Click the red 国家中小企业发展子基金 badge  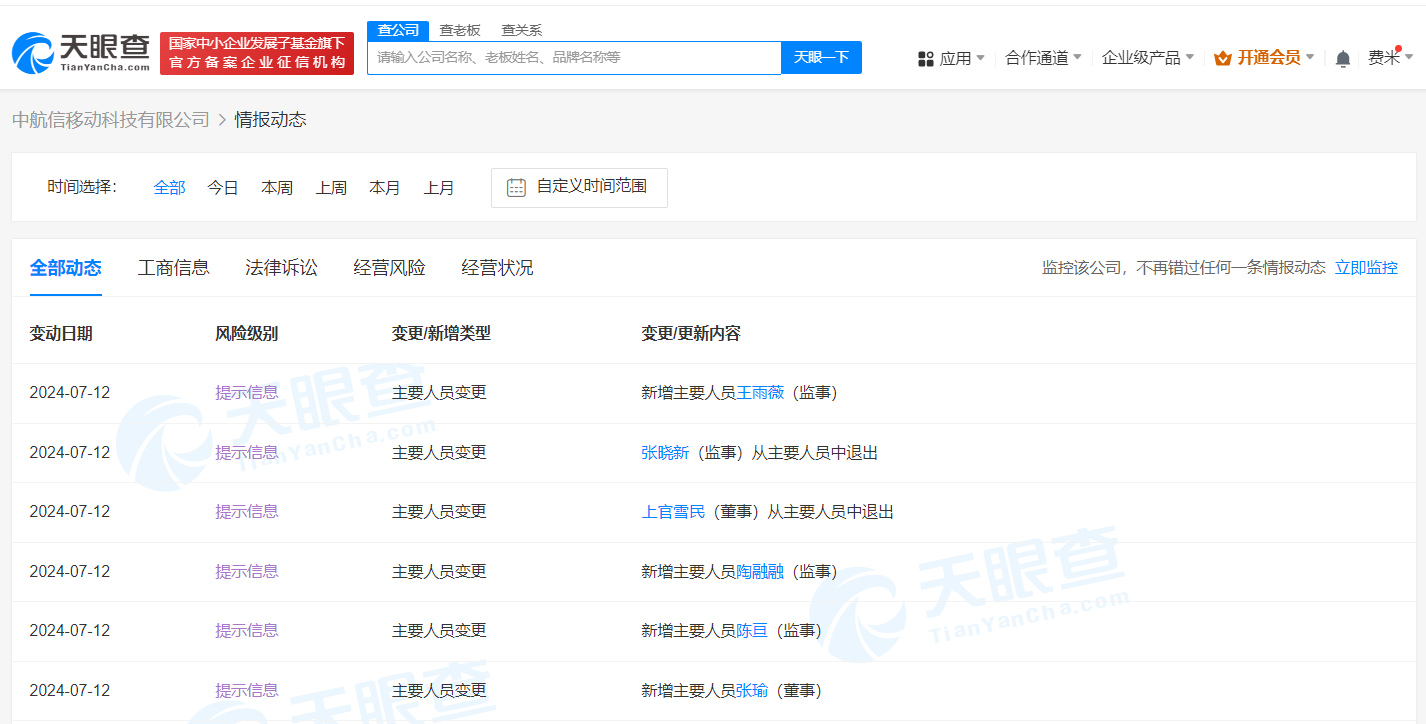coord(256,52)
